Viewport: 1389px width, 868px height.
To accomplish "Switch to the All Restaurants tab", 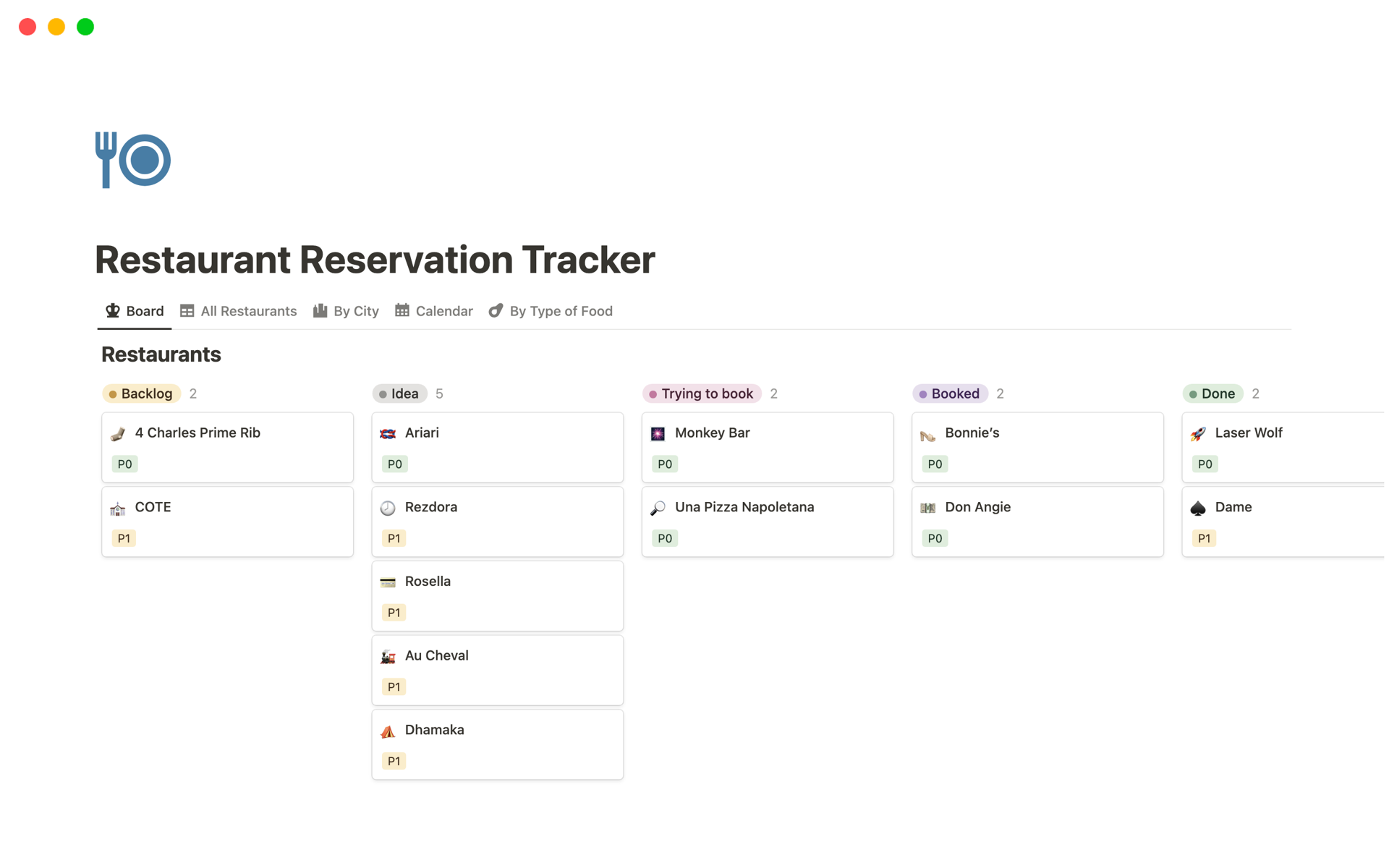I will (x=238, y=311).
